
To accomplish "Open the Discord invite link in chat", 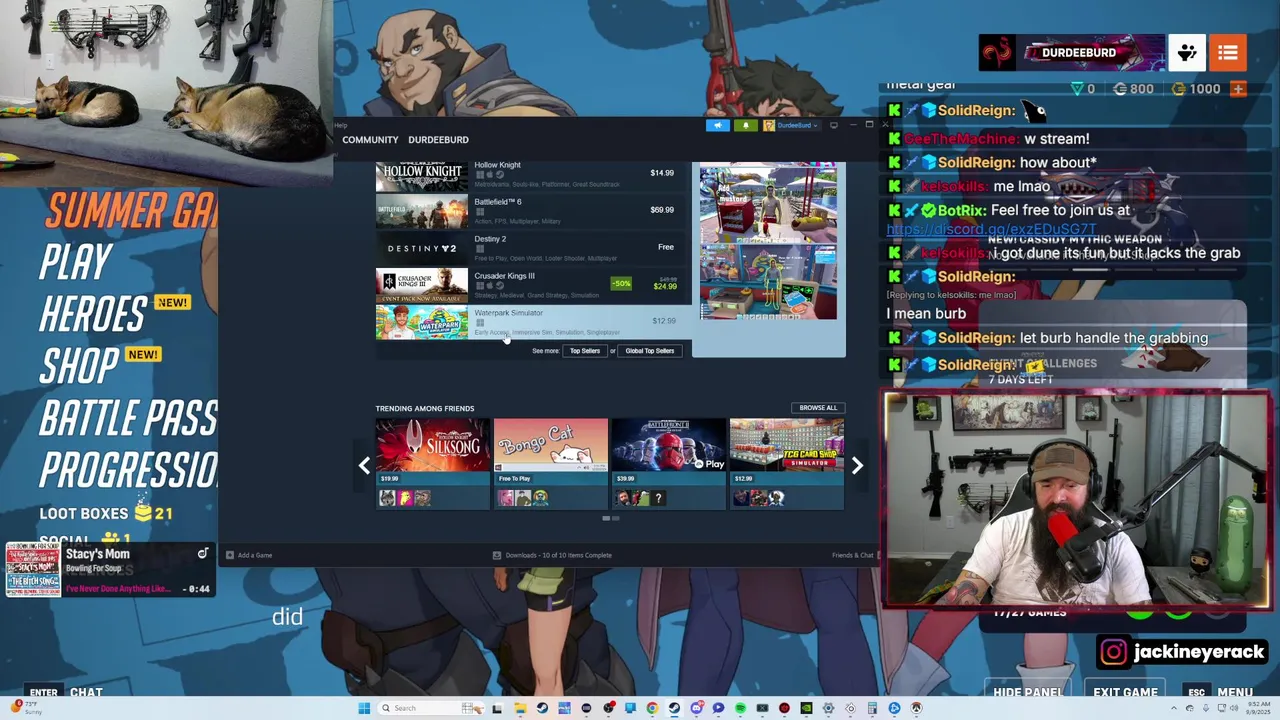I will click(x=992, y=230).
